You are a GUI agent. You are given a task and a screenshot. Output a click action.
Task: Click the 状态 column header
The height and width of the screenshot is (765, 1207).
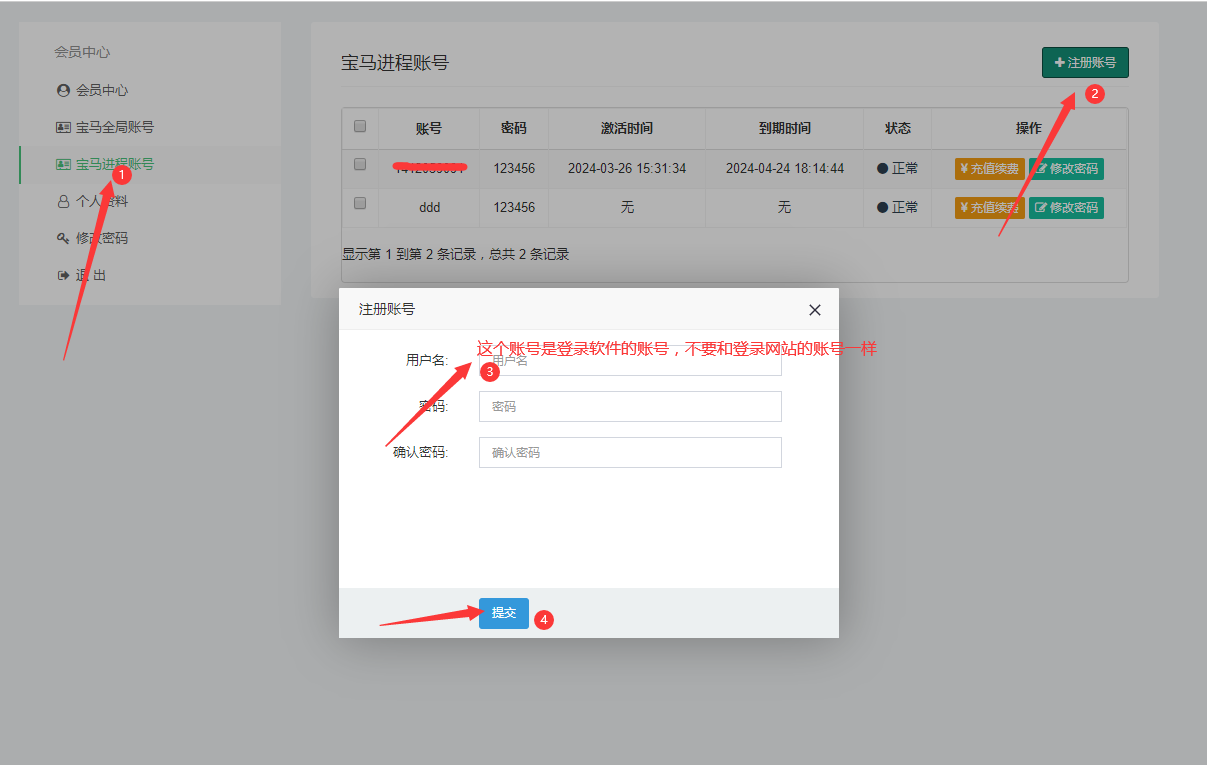[898, 128]
